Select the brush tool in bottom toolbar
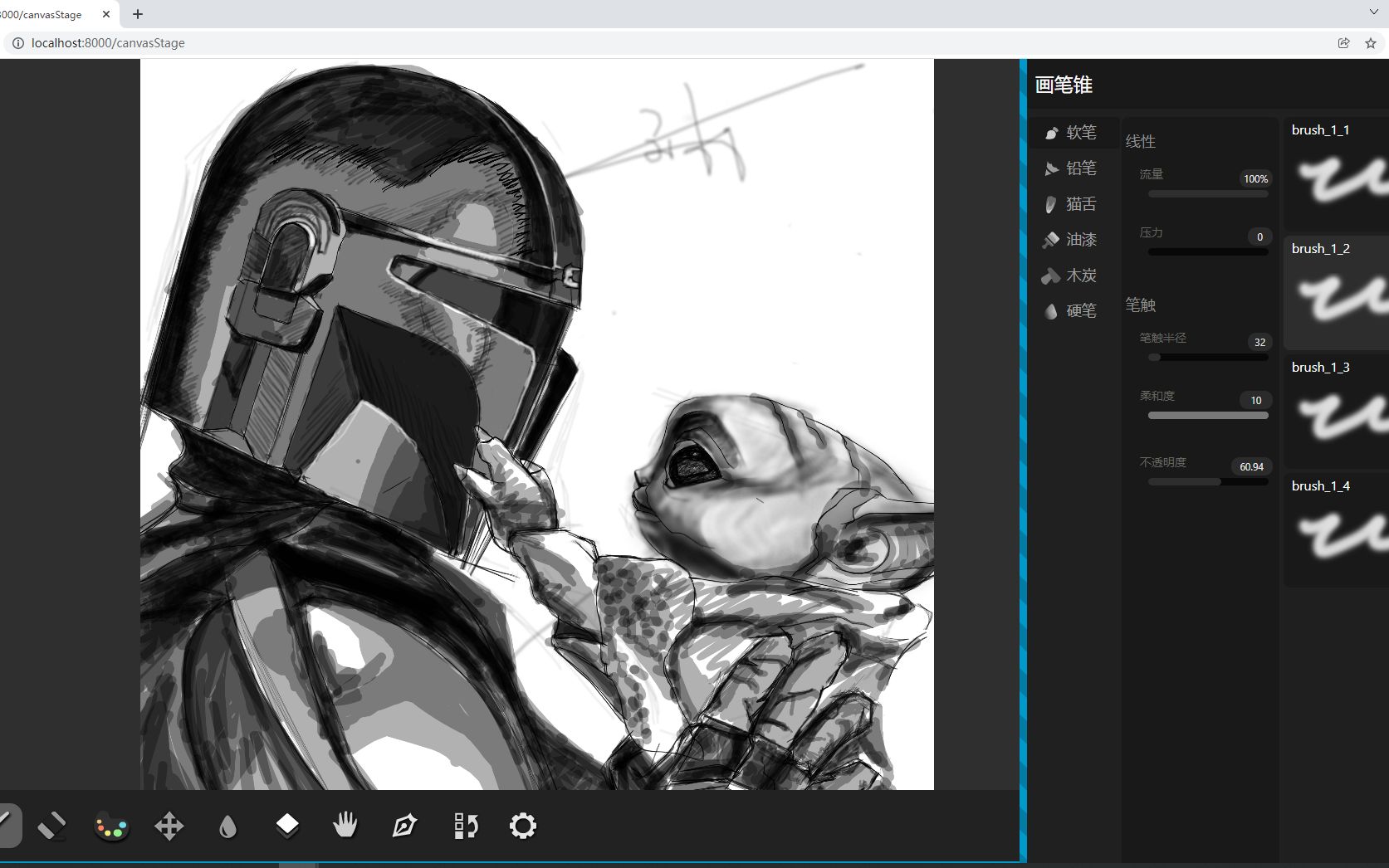 (7, 825)
